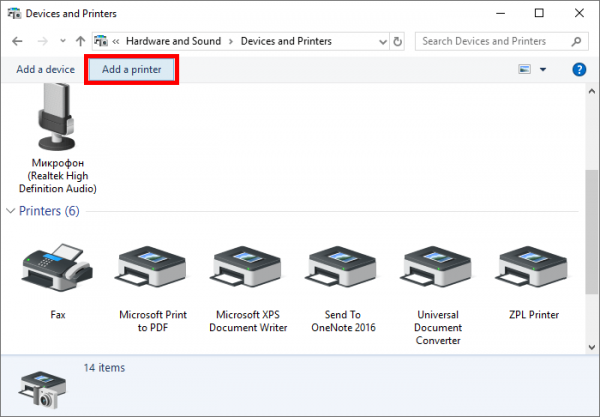Click Add a device in toolbar

pos(46,70)
